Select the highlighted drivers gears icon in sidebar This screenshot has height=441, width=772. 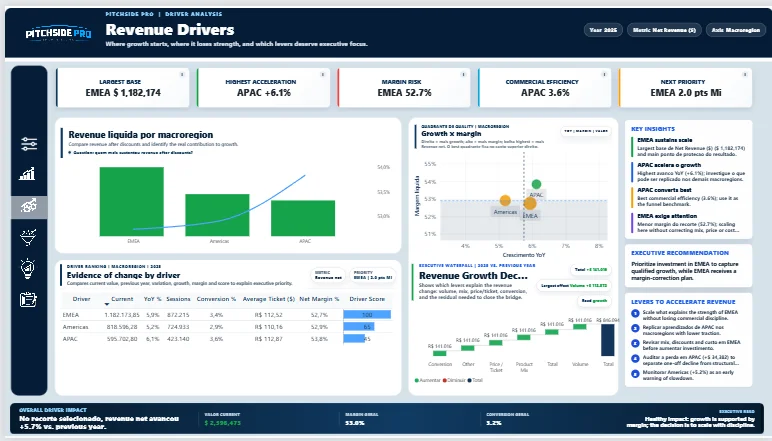coord(29,206)
